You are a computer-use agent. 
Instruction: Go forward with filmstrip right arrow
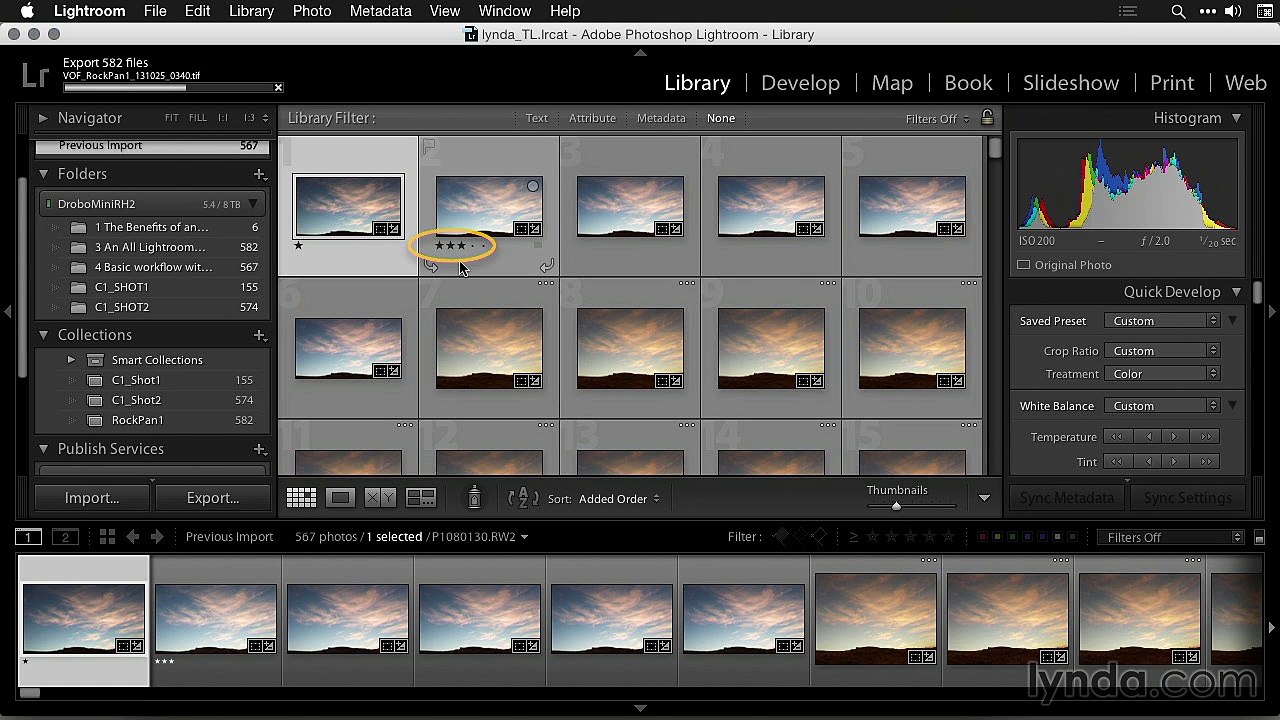pyautogui.click(x=157, y=537)
